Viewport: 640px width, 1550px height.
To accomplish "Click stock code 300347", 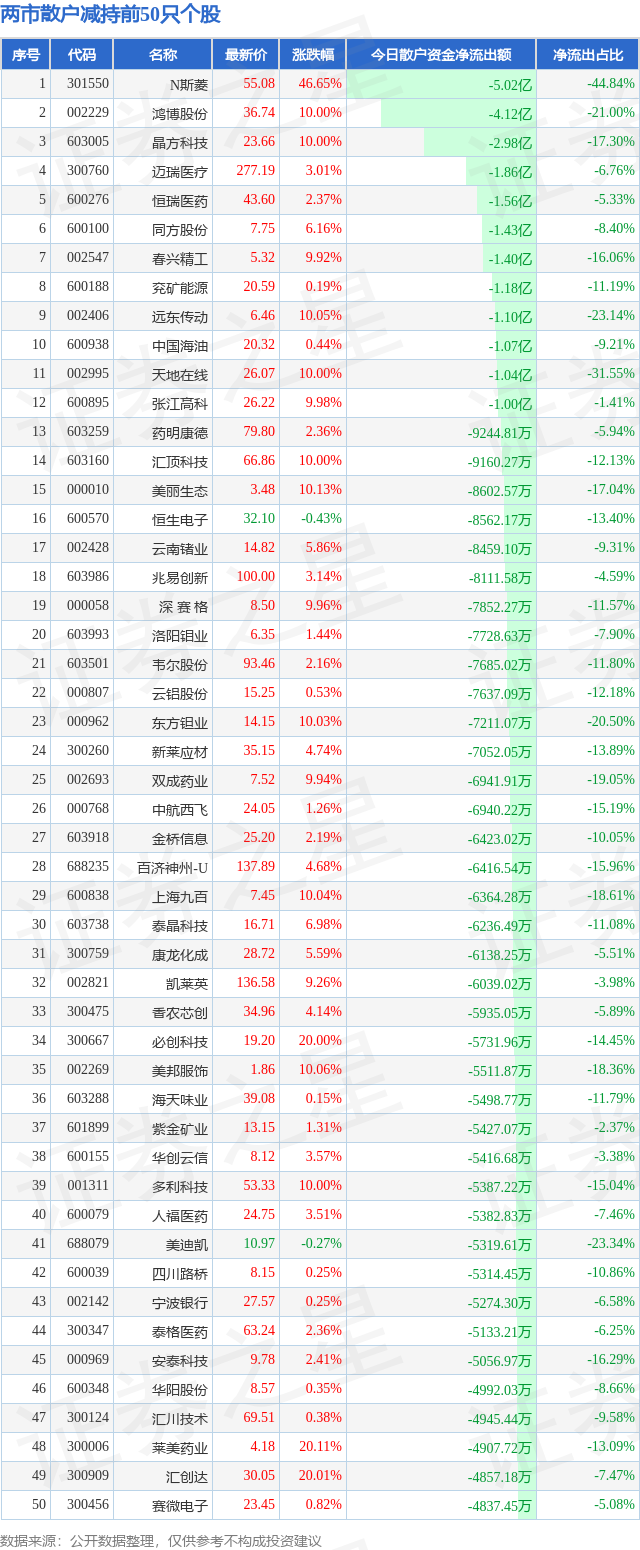I will 88,1331.
